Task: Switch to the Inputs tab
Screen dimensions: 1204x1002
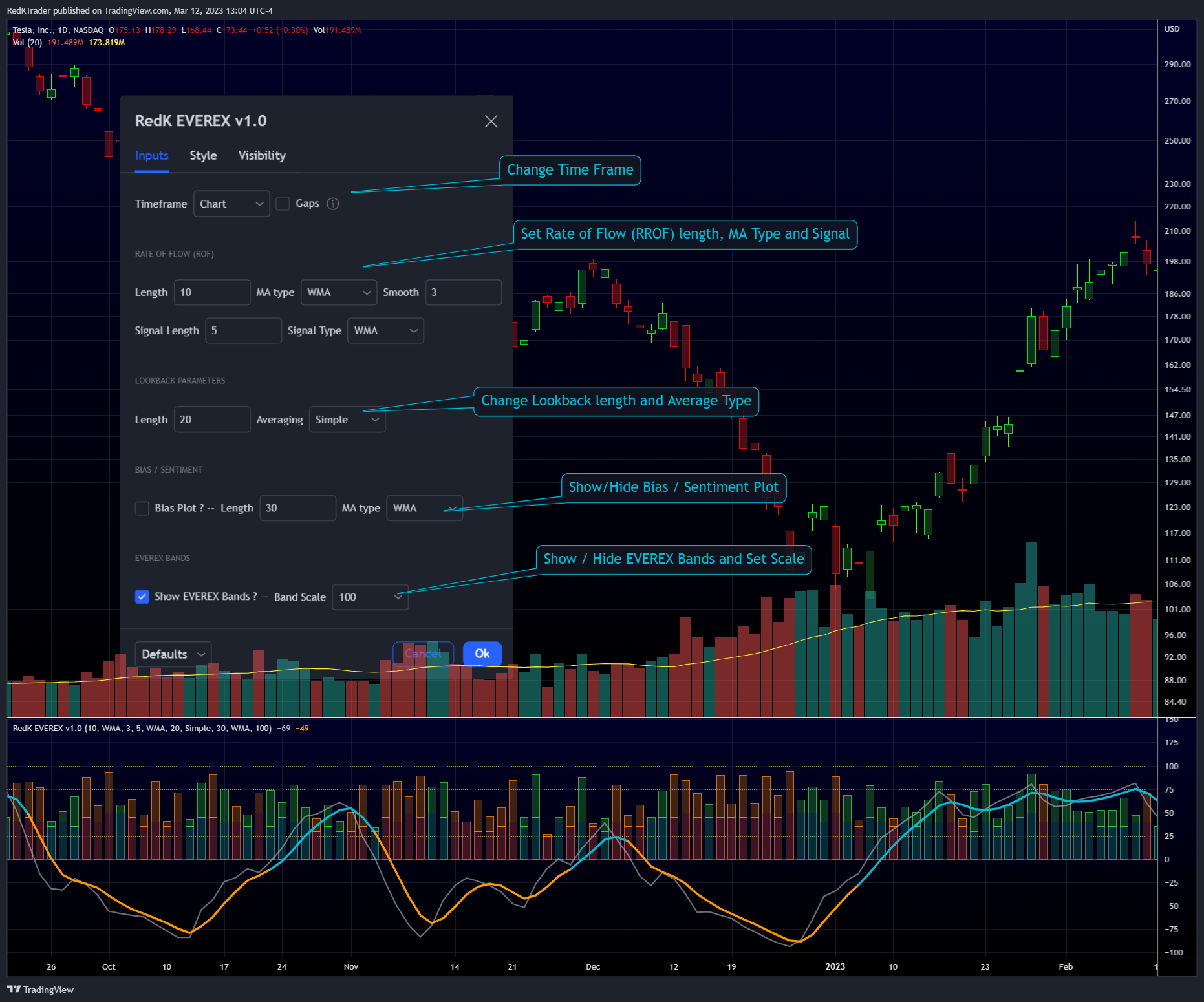Action: [151, 156]
